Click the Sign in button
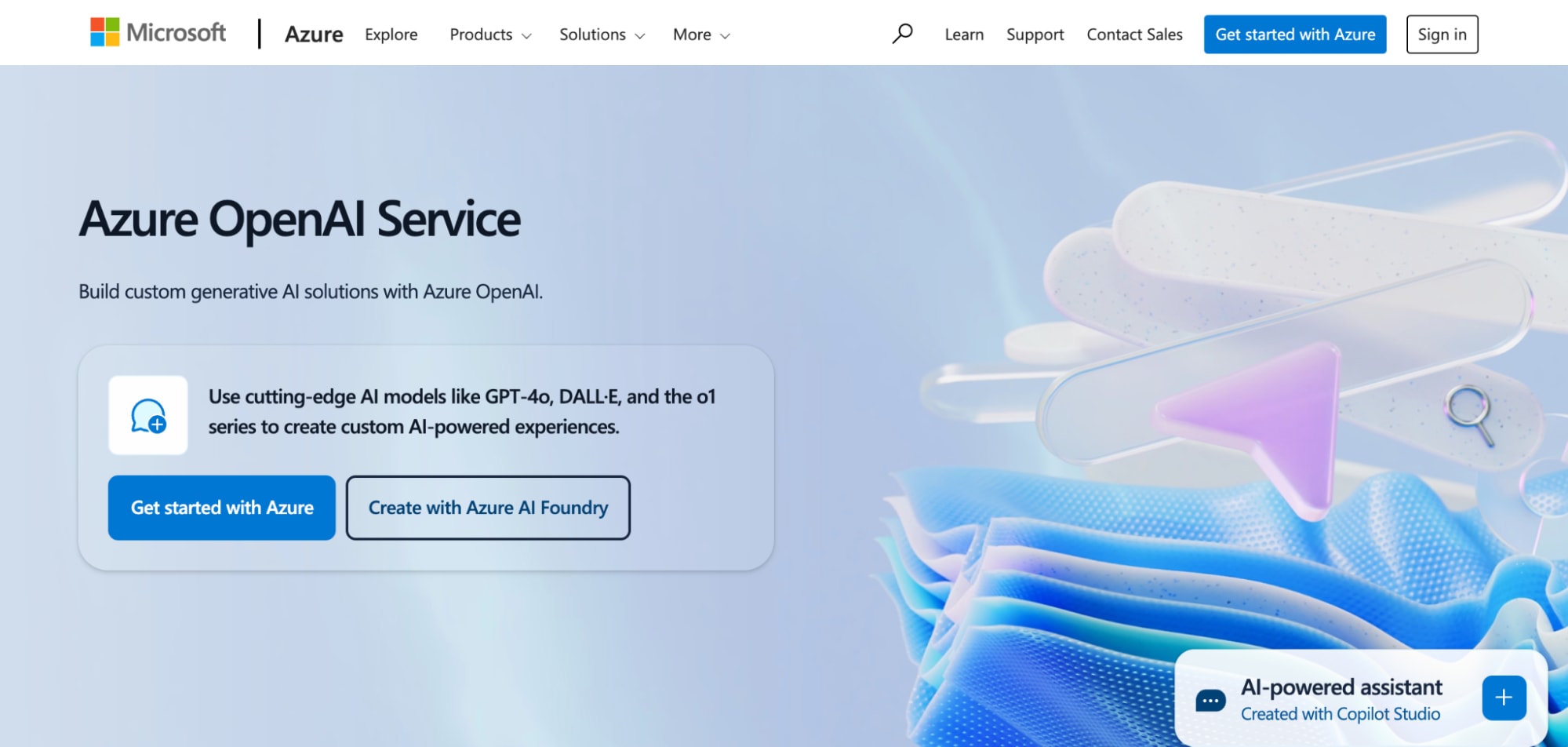Screen dimensions: 1568x747 coord(1442,35)
